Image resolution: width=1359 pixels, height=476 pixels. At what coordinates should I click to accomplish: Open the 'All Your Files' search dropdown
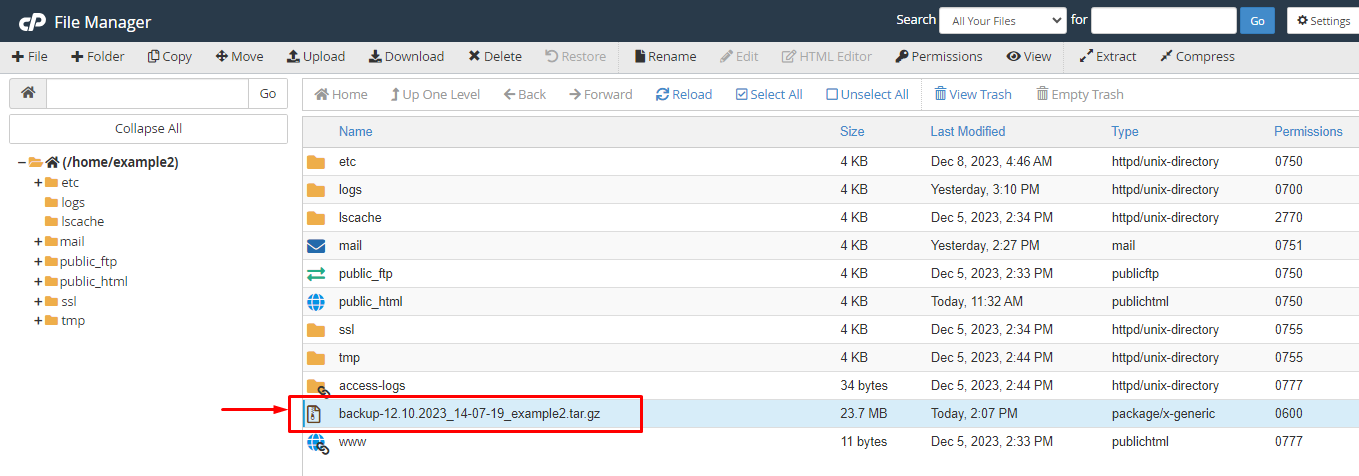point(1003,20)
